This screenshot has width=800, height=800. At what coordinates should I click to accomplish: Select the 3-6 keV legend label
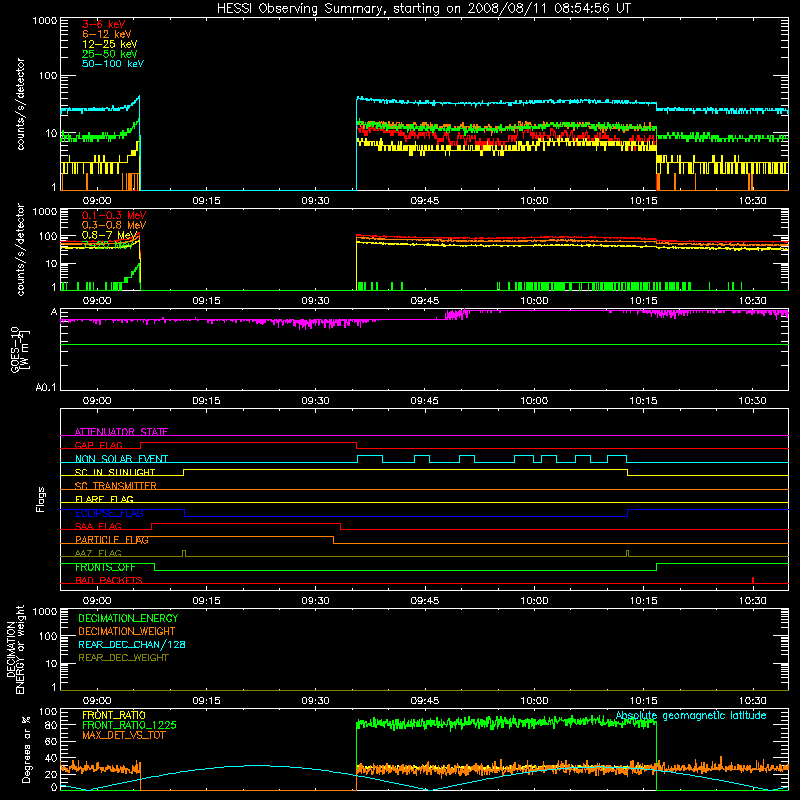click(104, 24)
